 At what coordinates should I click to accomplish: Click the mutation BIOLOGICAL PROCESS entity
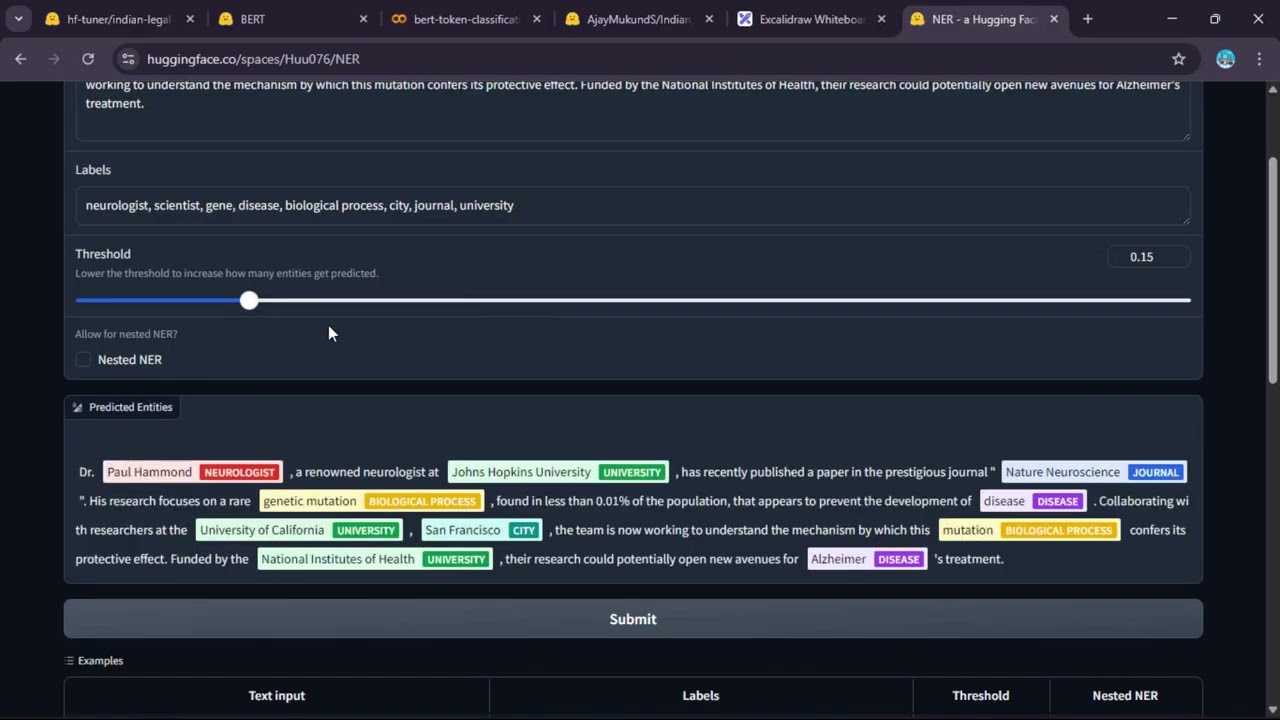[1029, 530]
